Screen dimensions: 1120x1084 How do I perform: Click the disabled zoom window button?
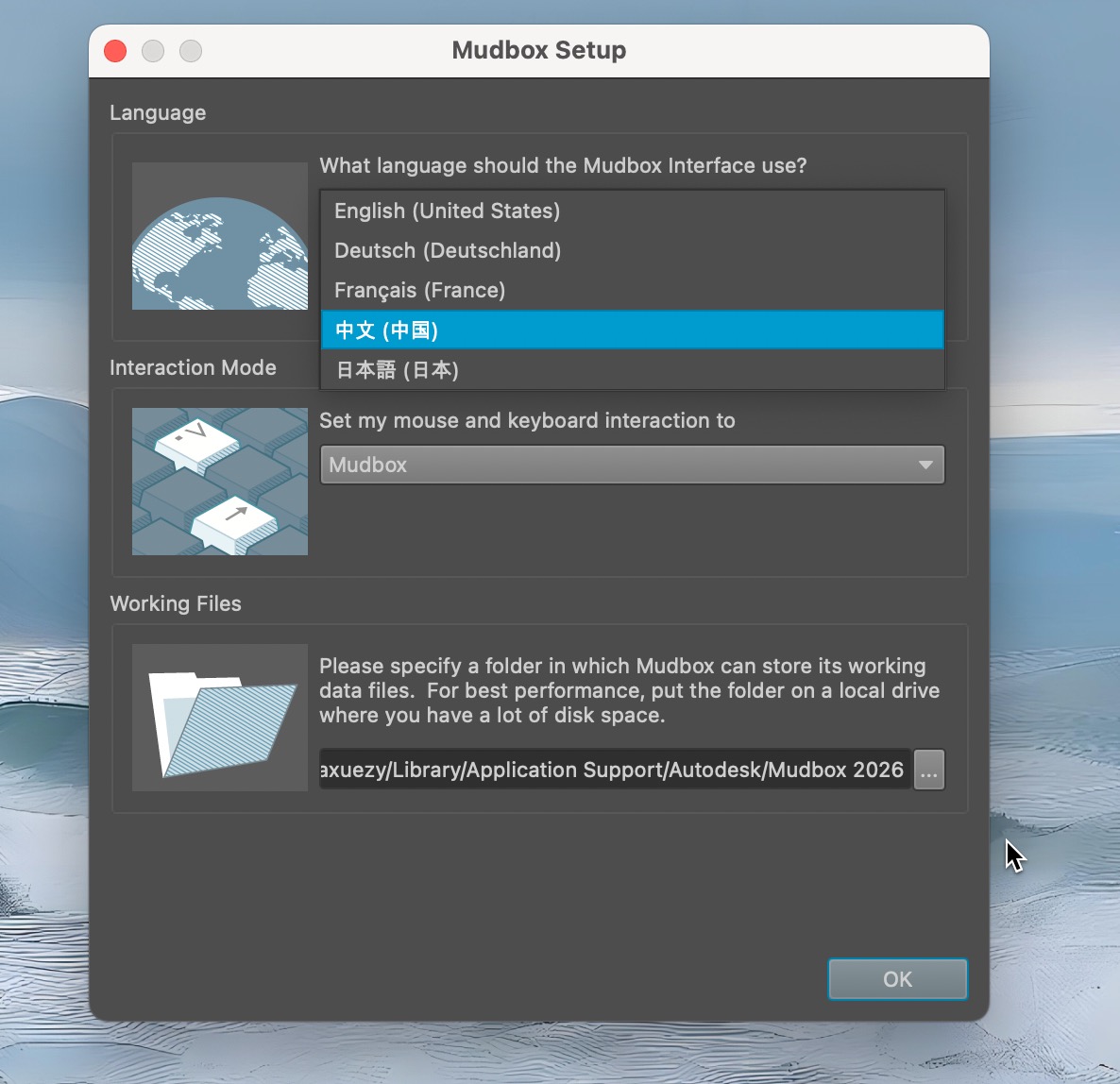[191, 51]
